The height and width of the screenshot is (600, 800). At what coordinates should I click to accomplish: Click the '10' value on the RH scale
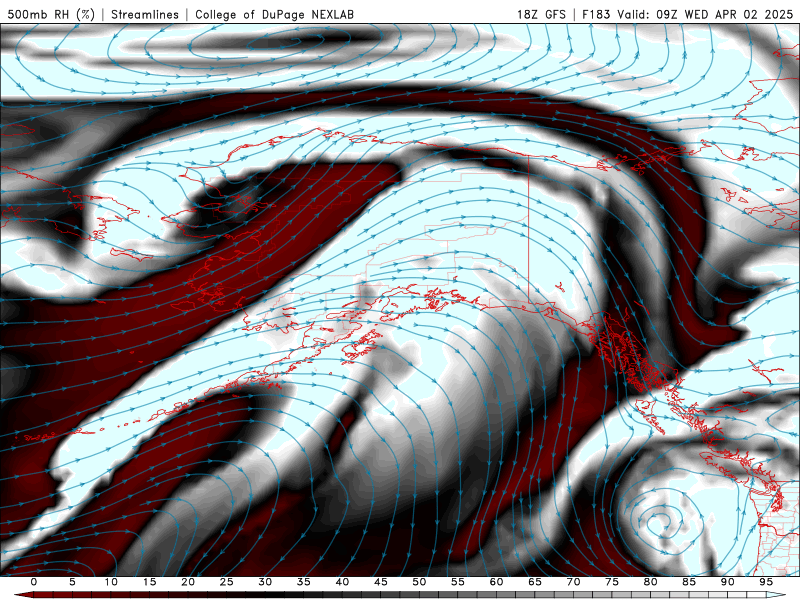pos(111,582)
